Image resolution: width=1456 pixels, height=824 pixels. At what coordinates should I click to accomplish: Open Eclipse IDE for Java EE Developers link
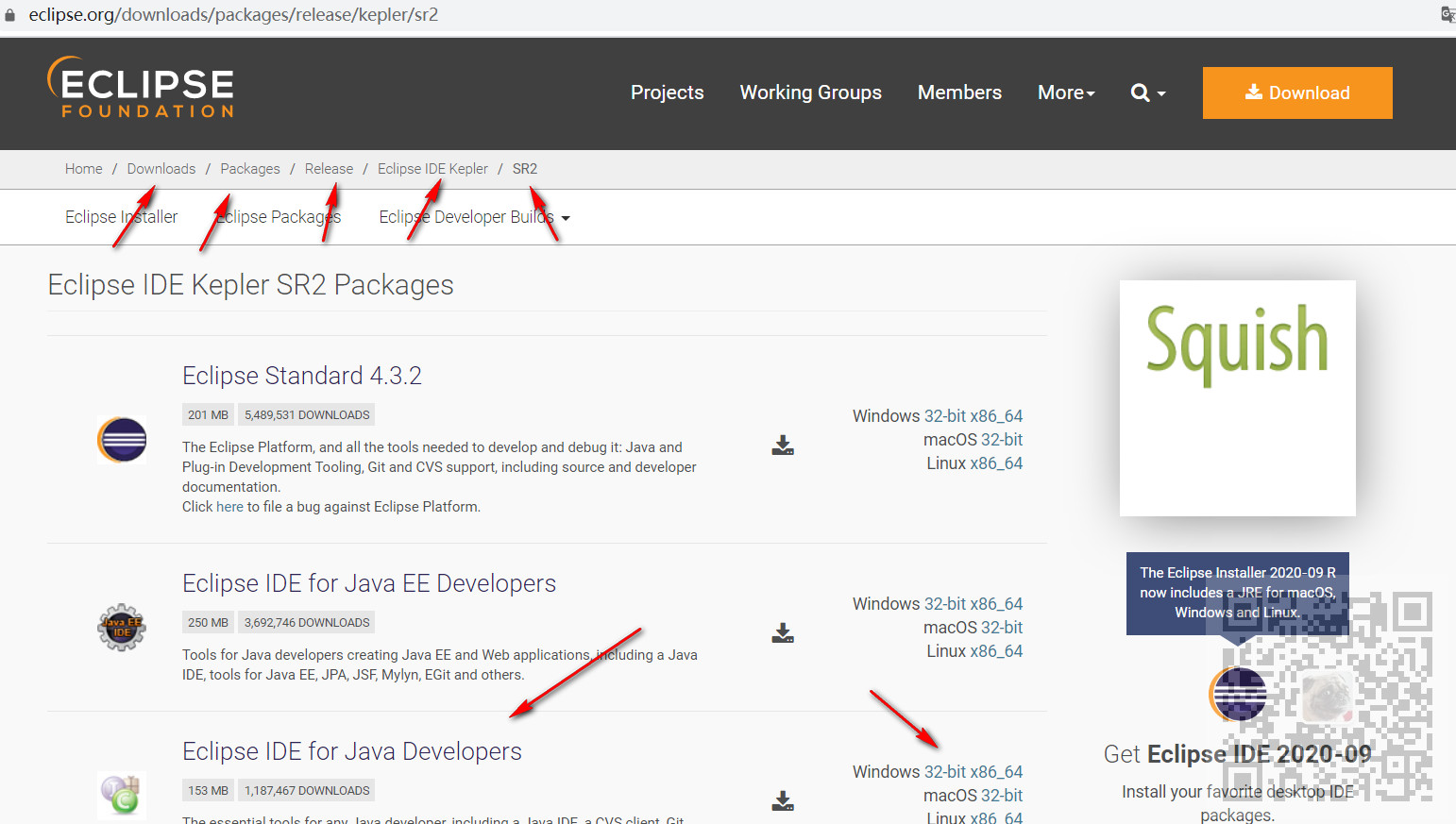pos(369,583)
